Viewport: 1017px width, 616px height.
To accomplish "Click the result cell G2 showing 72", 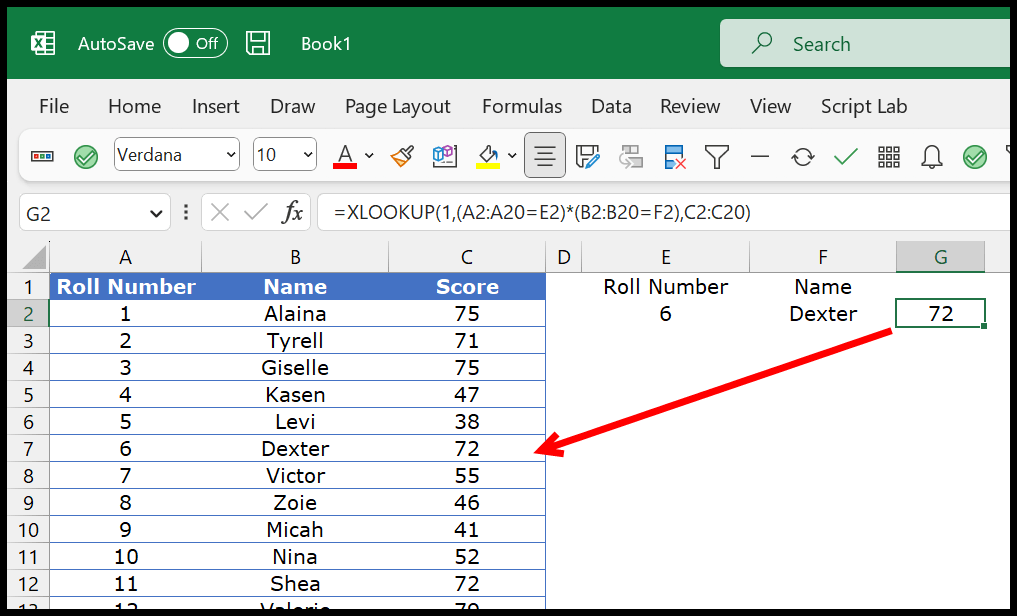I will (940, 314).
